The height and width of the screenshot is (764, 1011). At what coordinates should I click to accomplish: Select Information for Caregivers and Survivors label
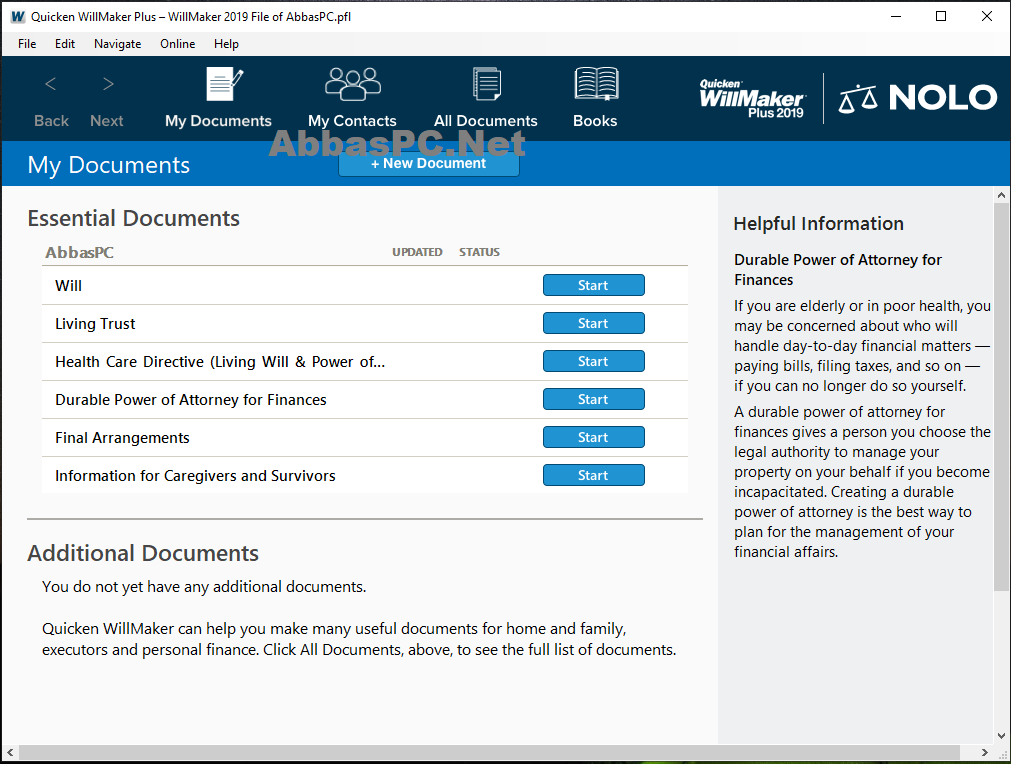195,476
